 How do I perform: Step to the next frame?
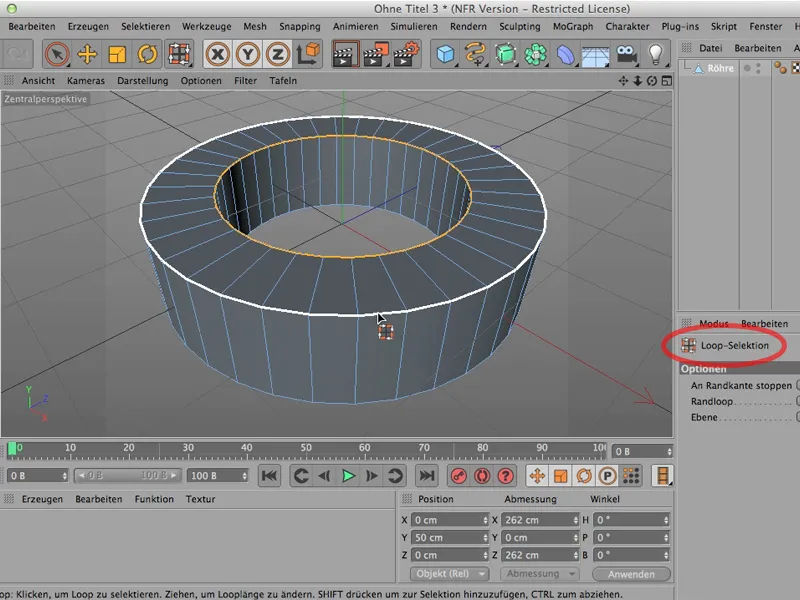coord(372,476)
